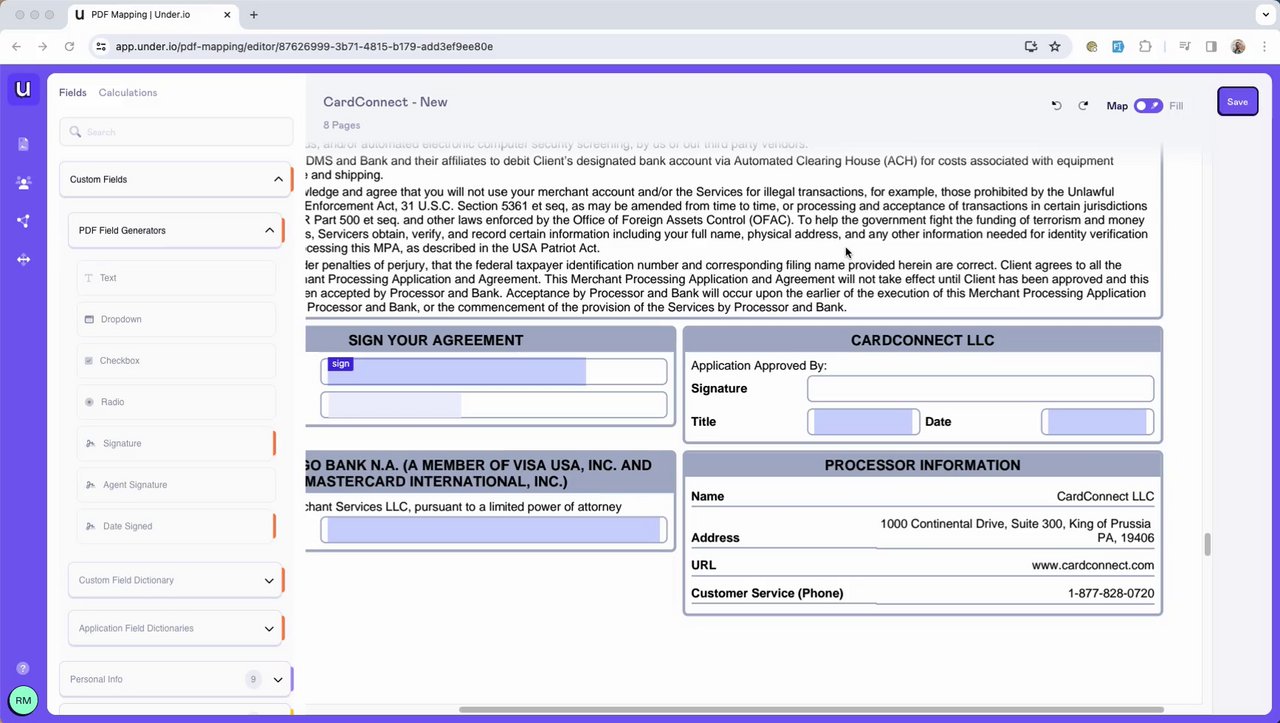Collapse the PDF Field Generators section
The height and width of the screenshot is (723, 1280).
coord(269,230)
